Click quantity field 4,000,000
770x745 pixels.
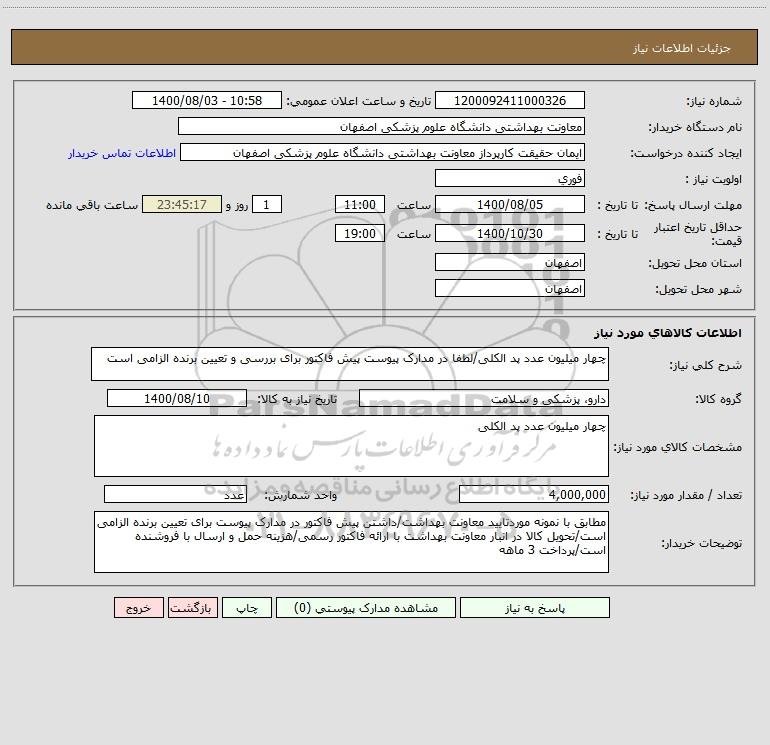point(534,494)
